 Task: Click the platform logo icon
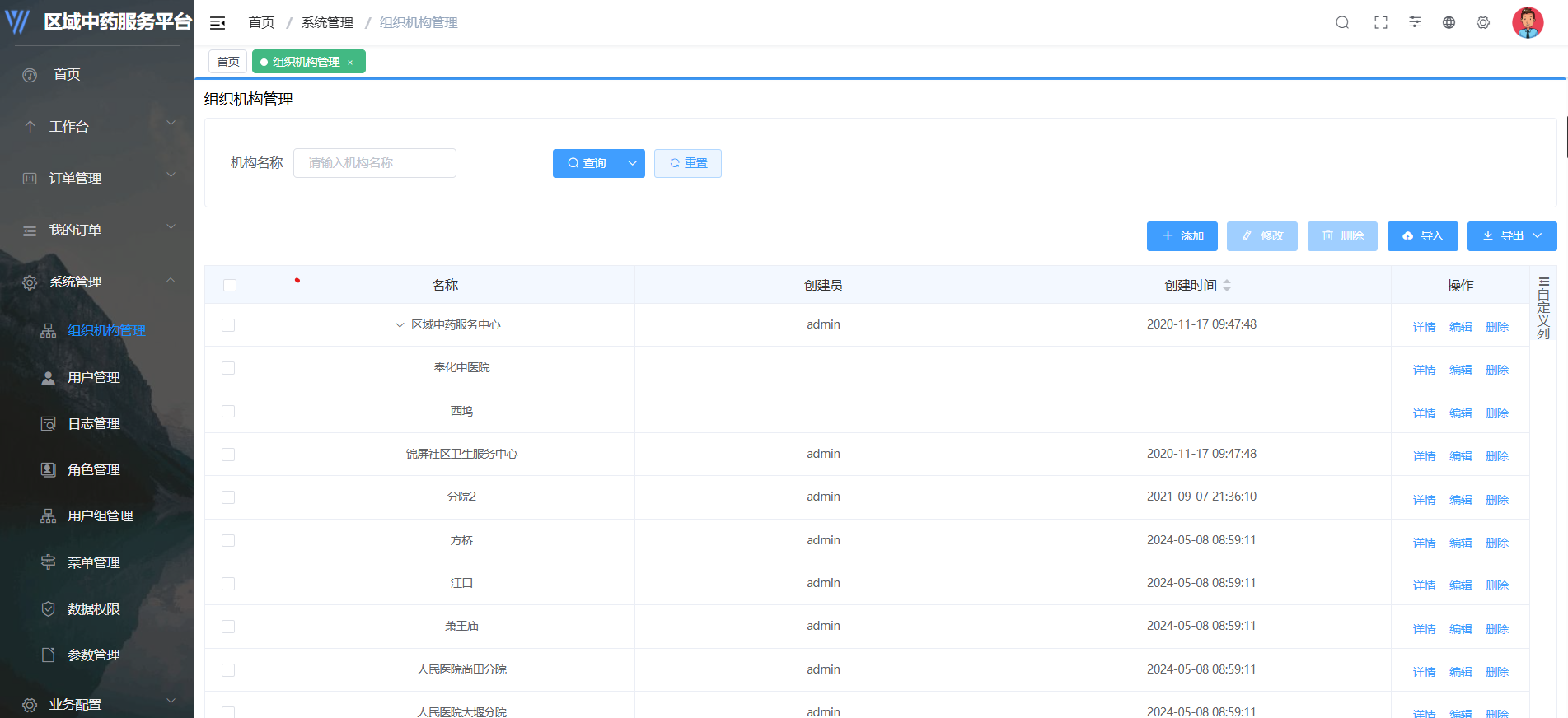17,21
